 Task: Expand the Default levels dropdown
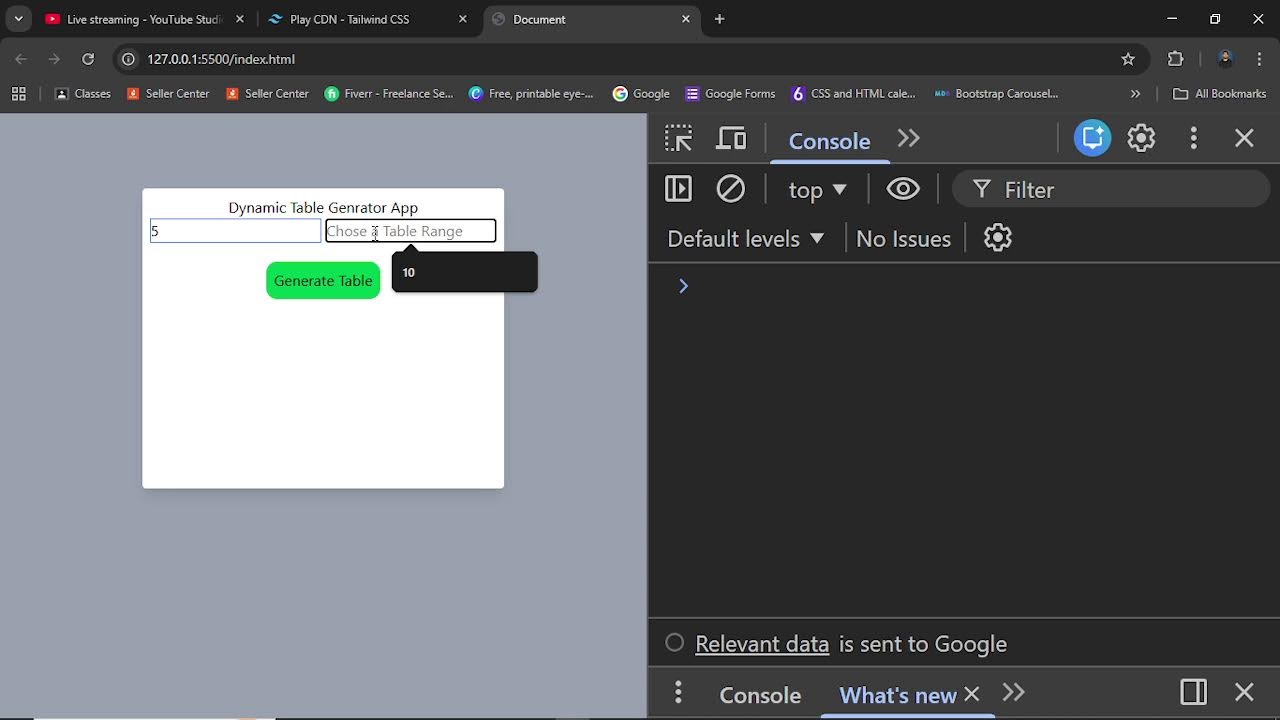pyautogui.click(x=746, y=238)
